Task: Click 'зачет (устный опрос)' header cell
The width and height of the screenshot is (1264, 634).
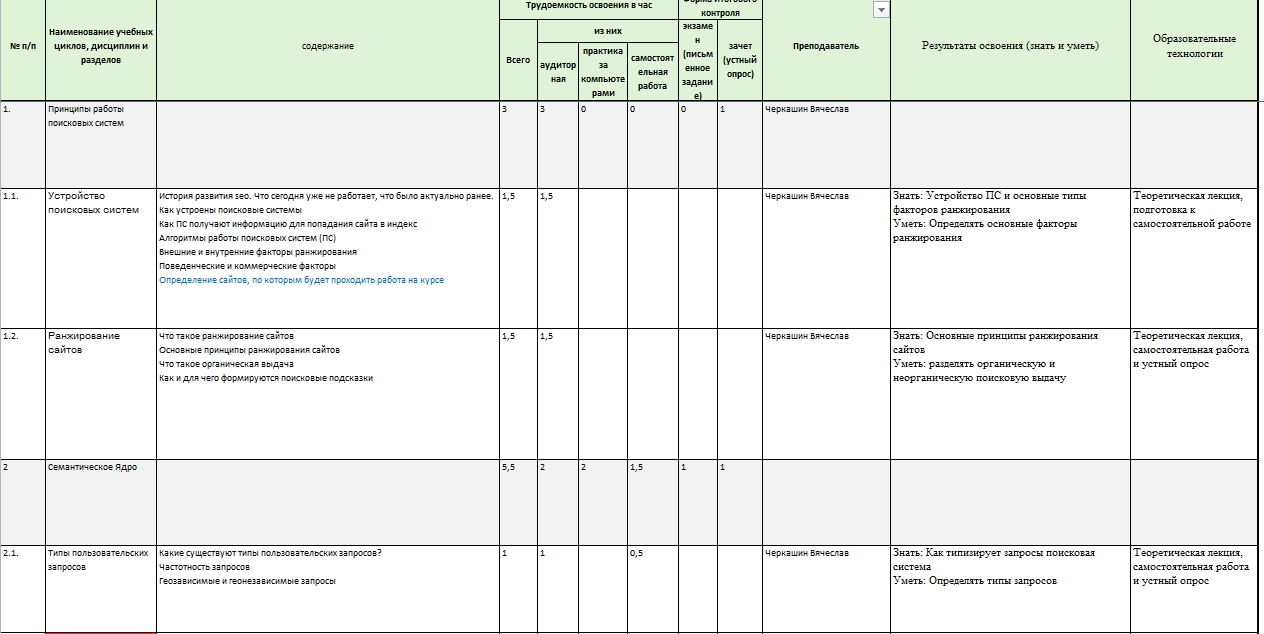Action: pos(740,60)
